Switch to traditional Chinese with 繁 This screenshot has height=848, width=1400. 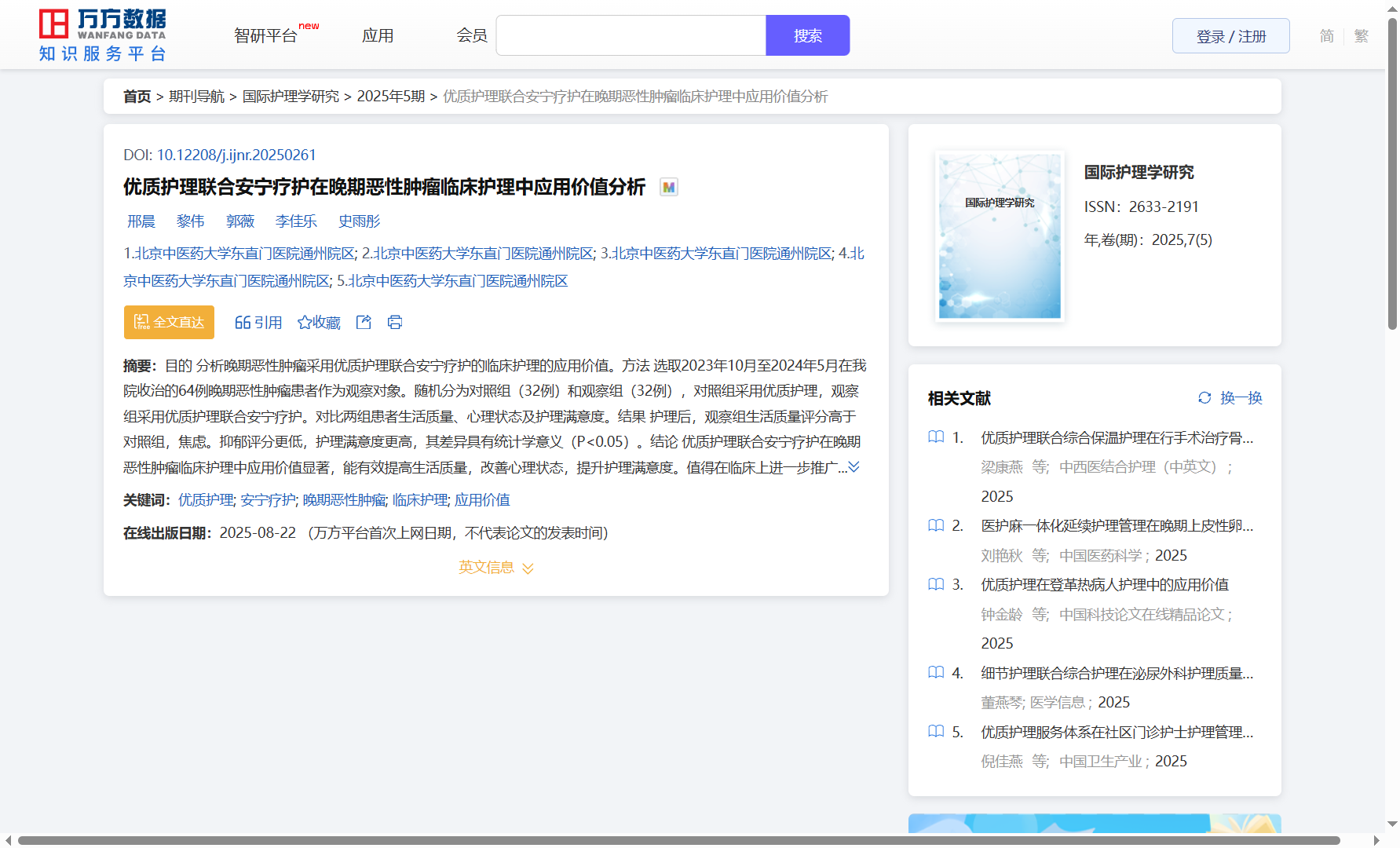(x=1361, y=36)
